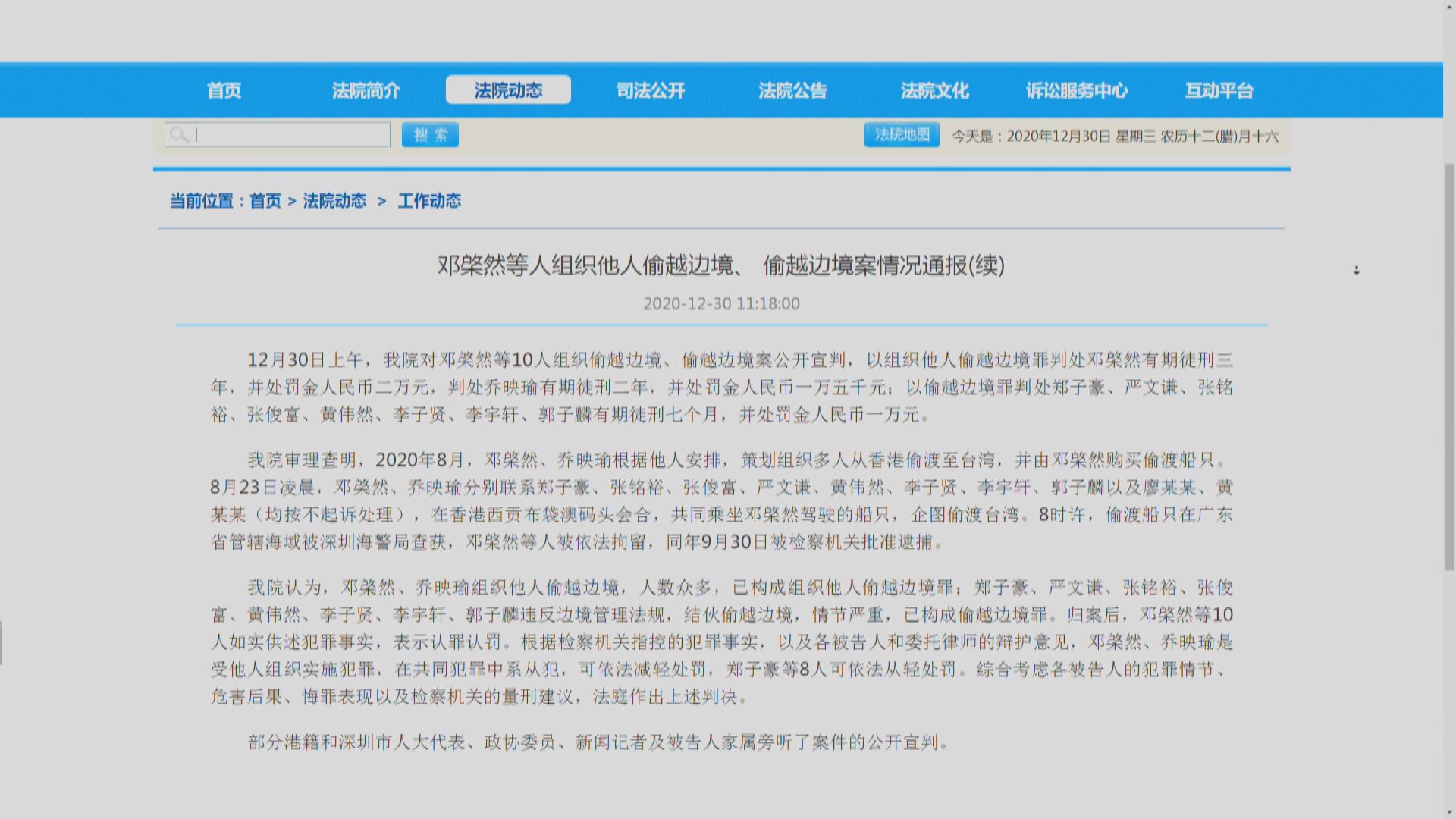Switch to the 法院动态 tab

[x=508, y=89]
